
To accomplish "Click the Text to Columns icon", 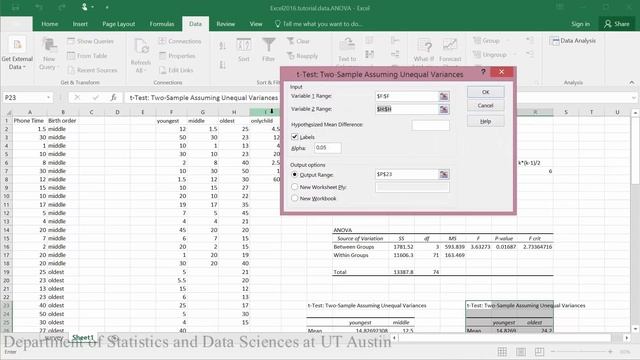I will pyautogui.click(x=347, y=44).
